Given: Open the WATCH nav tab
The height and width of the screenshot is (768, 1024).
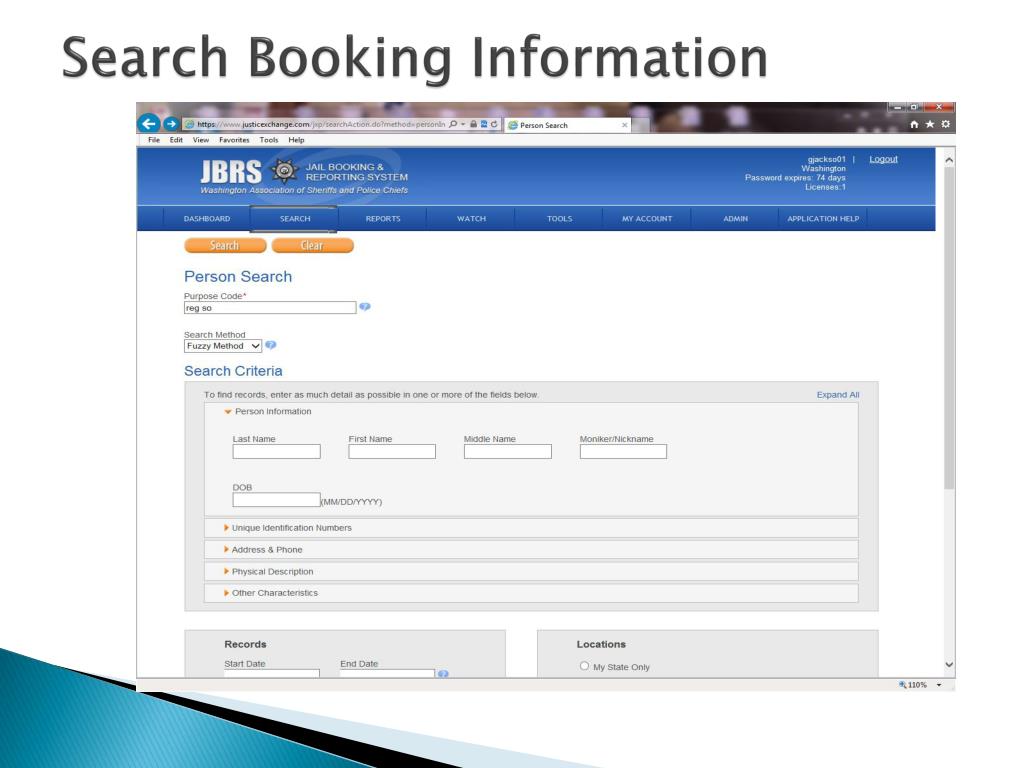Looking at the screenshot, I should point(471,219).
